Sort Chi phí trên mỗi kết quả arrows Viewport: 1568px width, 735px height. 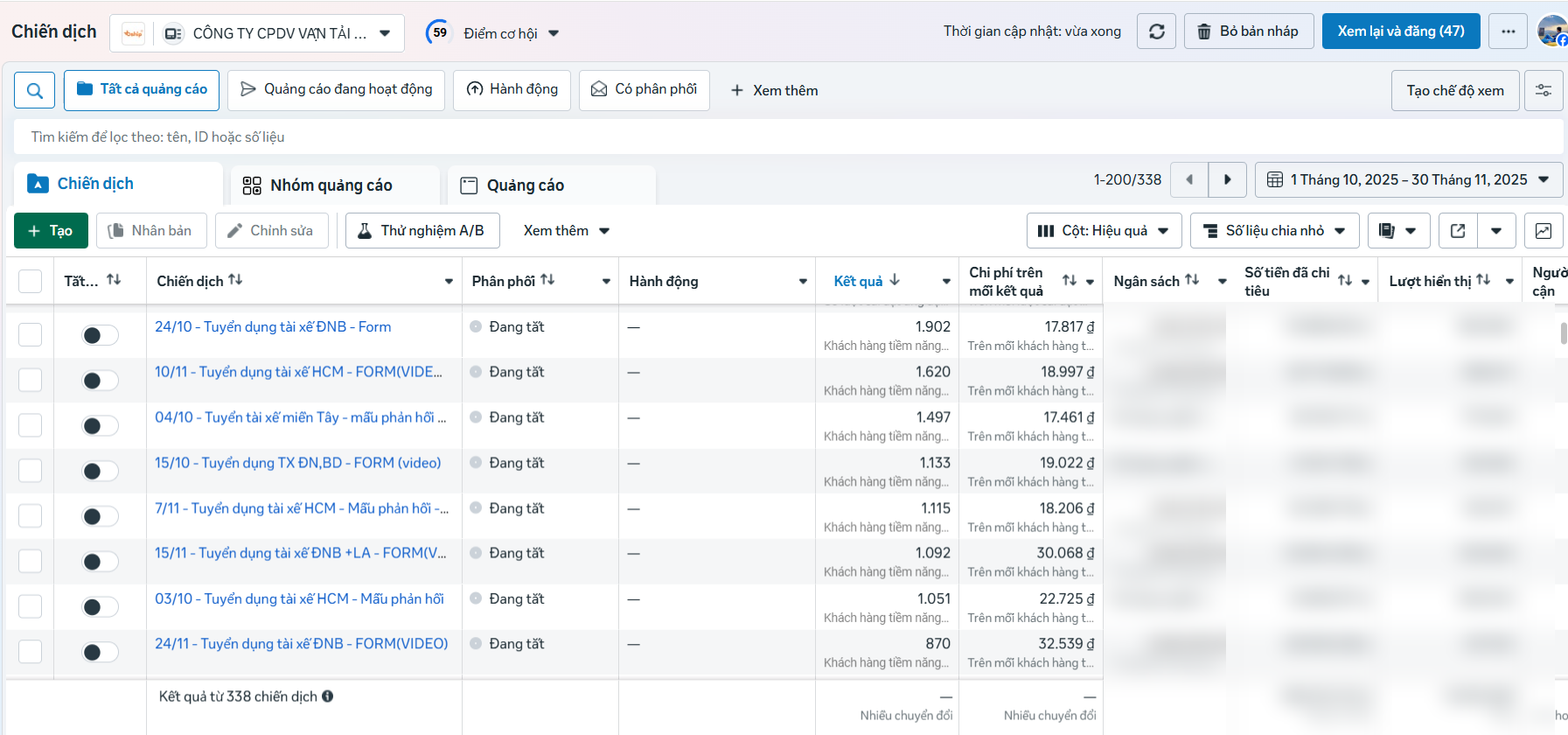click(x=1070, y=280)
